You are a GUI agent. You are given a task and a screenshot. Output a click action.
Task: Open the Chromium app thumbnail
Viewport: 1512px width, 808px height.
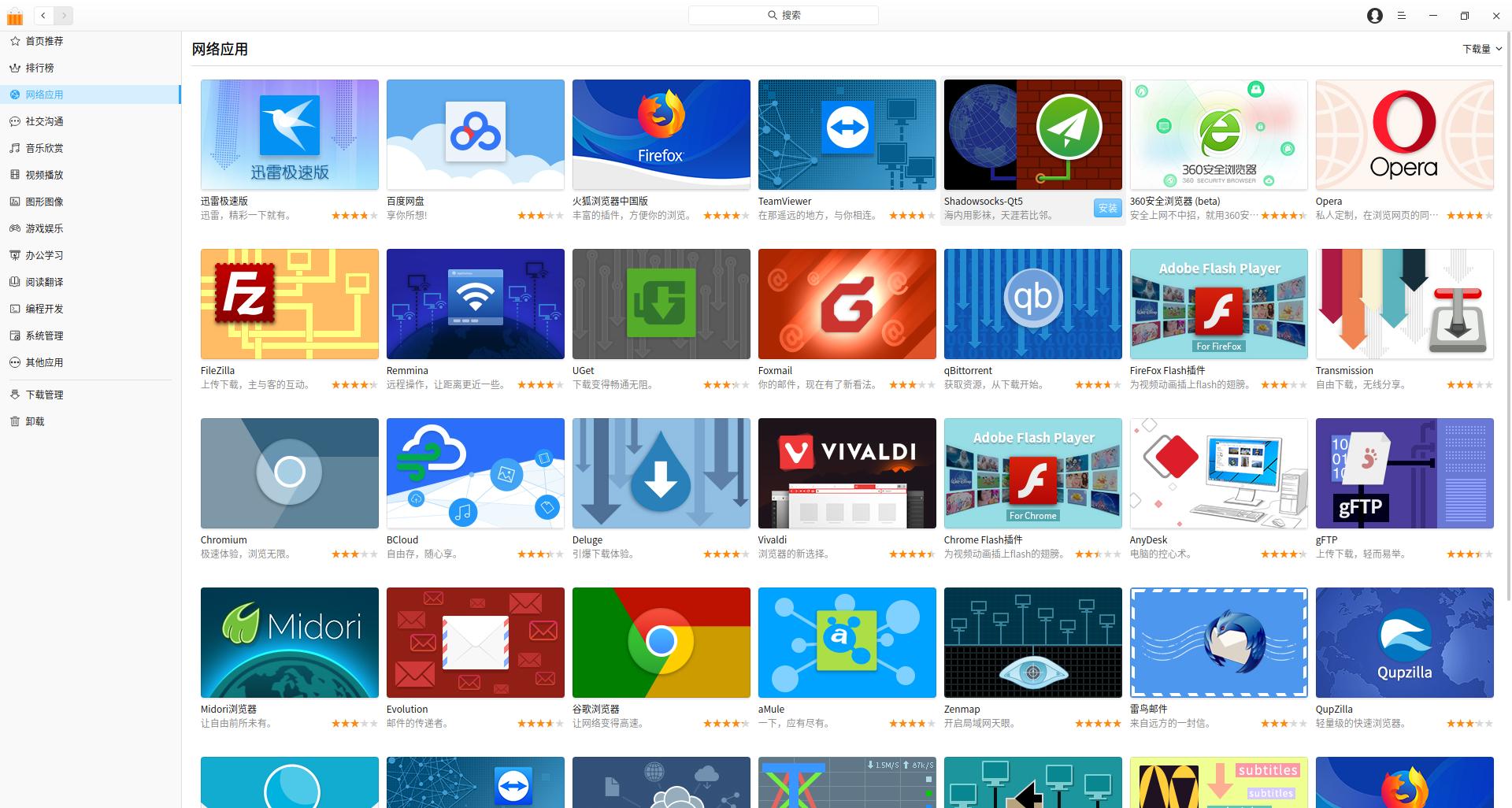click(289, 473)
